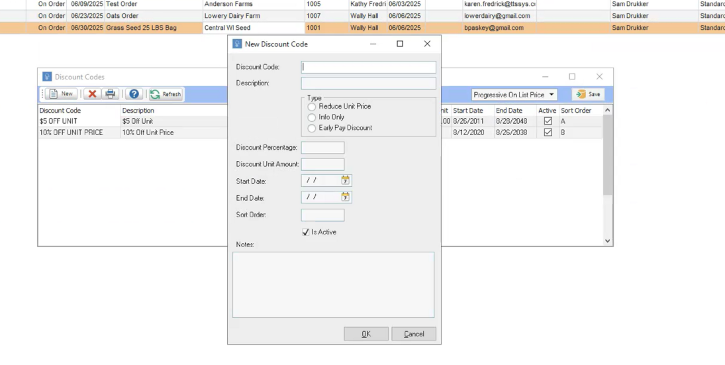Image resolution: width=725 pixels, height=365 pixels.
Task: Click the lowerdairy@gmail.com email cell
Action: point(499,16)
